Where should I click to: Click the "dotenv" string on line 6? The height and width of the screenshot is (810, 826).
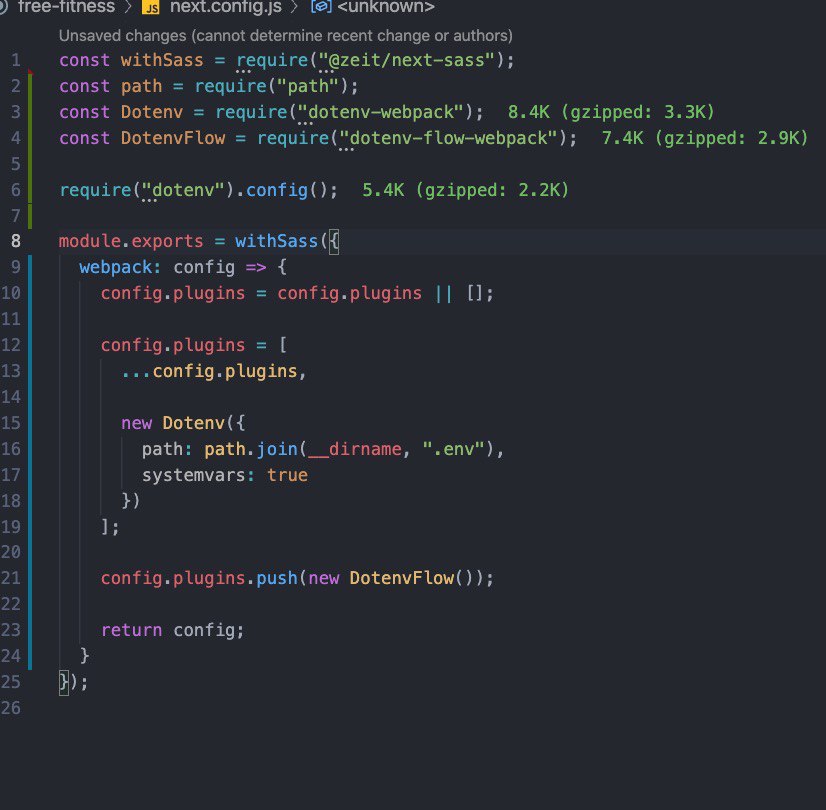[x=183, y=190]
